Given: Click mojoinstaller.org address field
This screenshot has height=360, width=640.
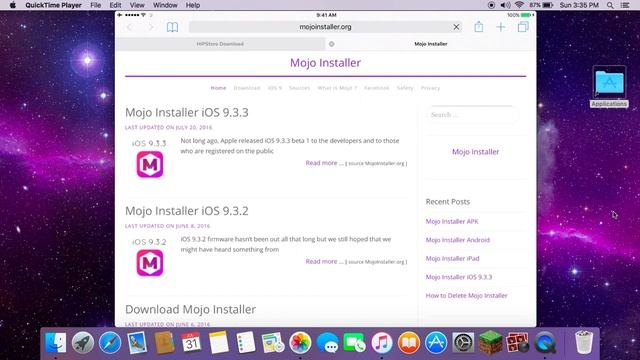Looking at the screenshot, I should (x=325, y=27).
